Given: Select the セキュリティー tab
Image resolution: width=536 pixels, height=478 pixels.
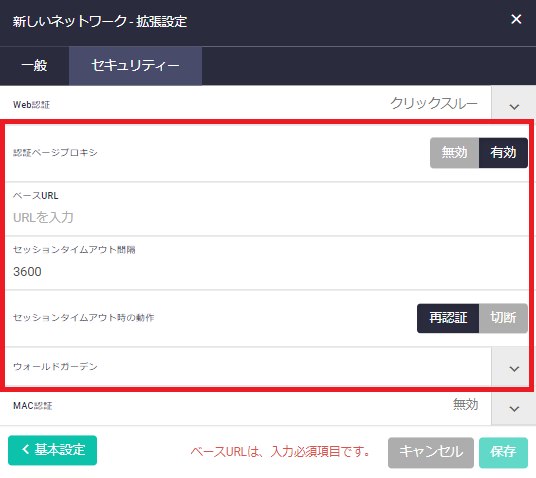Looking at the screenshot, I should (x=135, y=66).
